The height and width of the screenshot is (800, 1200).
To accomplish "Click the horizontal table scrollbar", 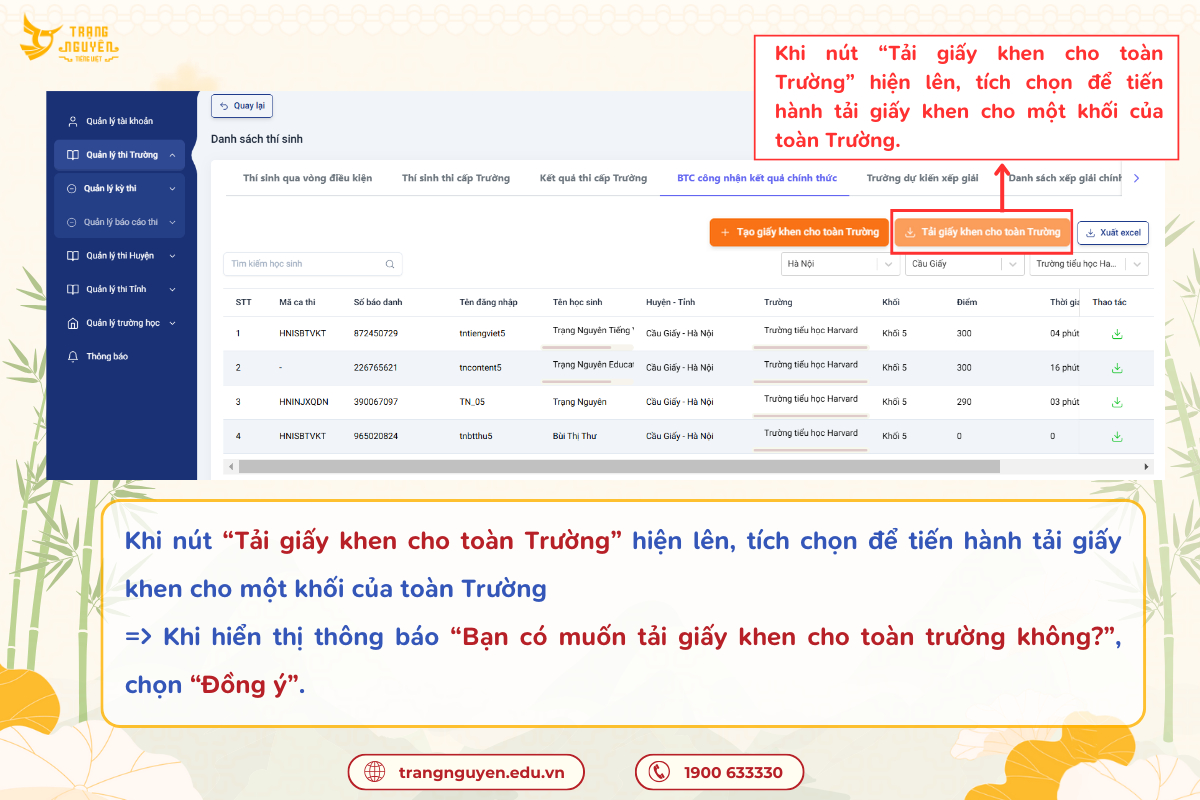I will click(x=619, y=467).
